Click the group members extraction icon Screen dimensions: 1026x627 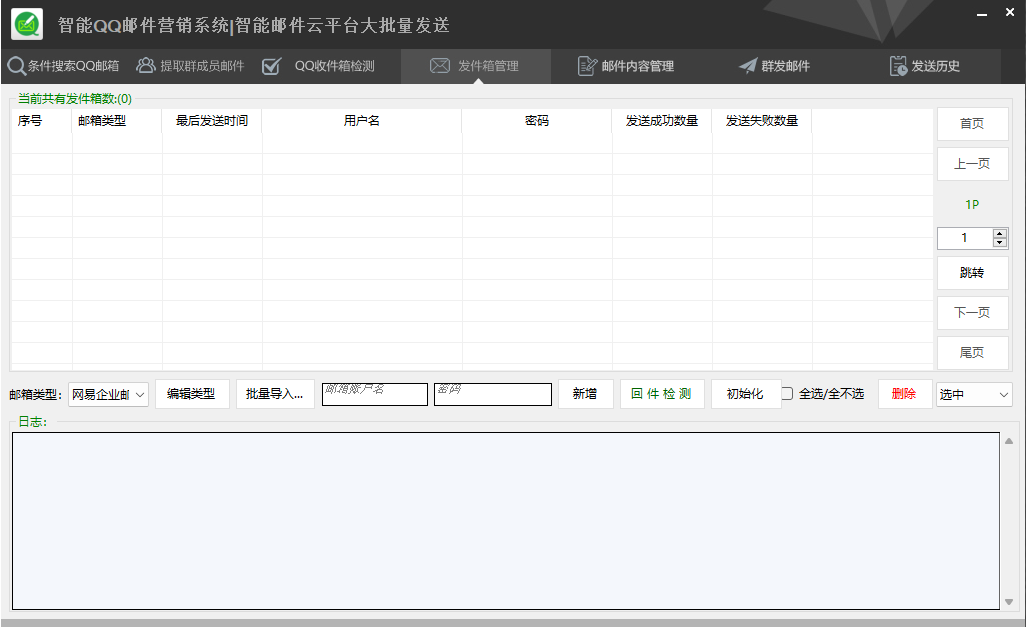tap(146, 66)
